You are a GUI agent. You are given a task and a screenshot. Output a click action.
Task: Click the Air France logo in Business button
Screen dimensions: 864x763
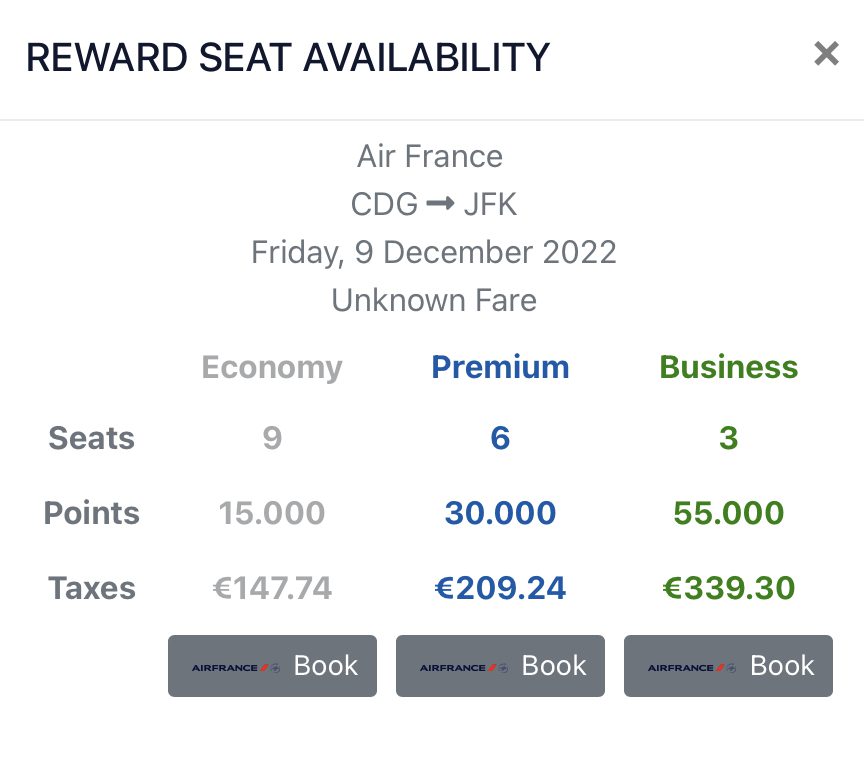692,668
